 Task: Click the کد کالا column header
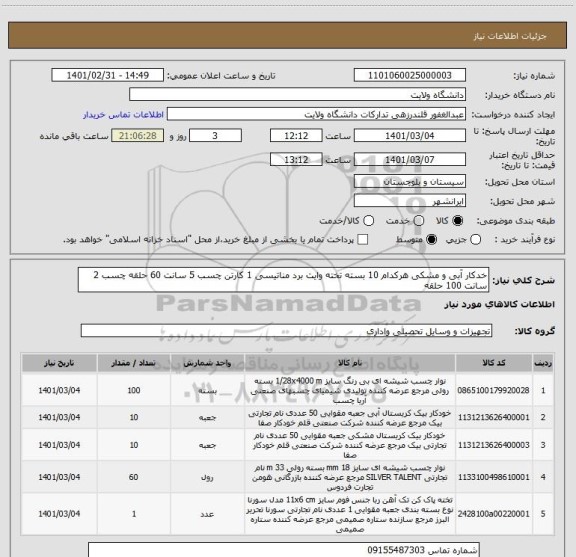(x=494, y=363)
